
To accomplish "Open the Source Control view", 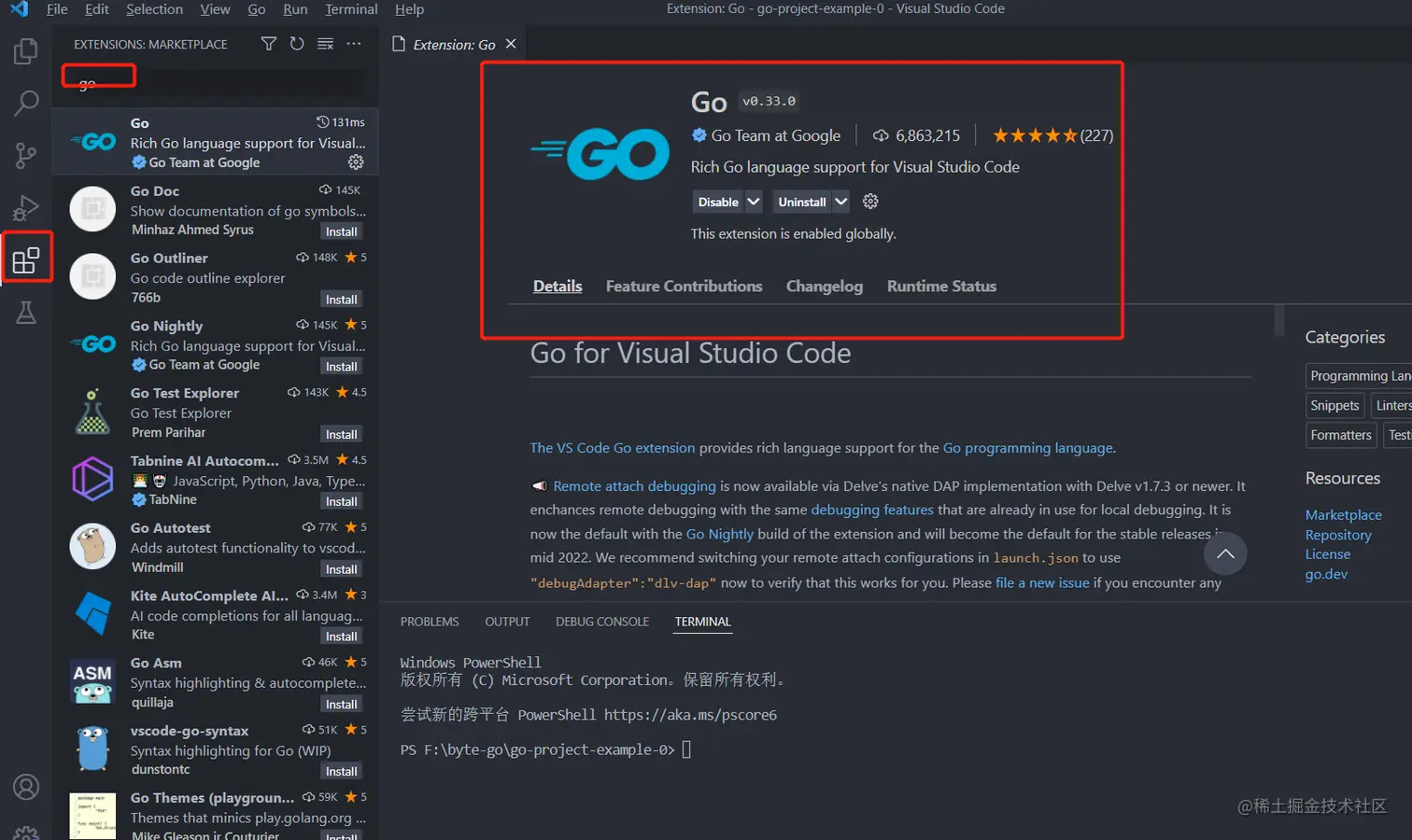I will pos(26,155).
